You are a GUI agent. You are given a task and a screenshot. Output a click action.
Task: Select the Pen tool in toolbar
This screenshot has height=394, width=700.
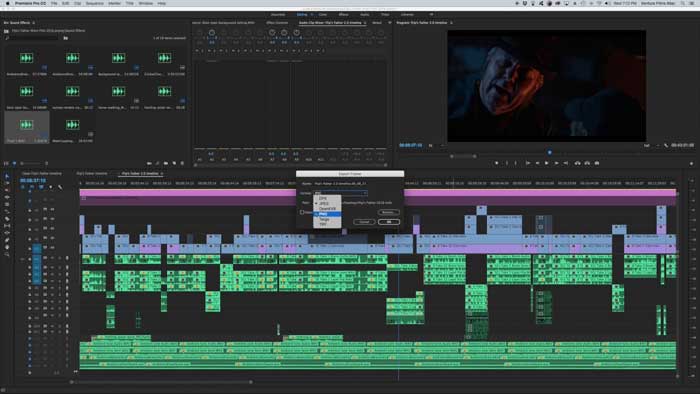tap(7, 240)
